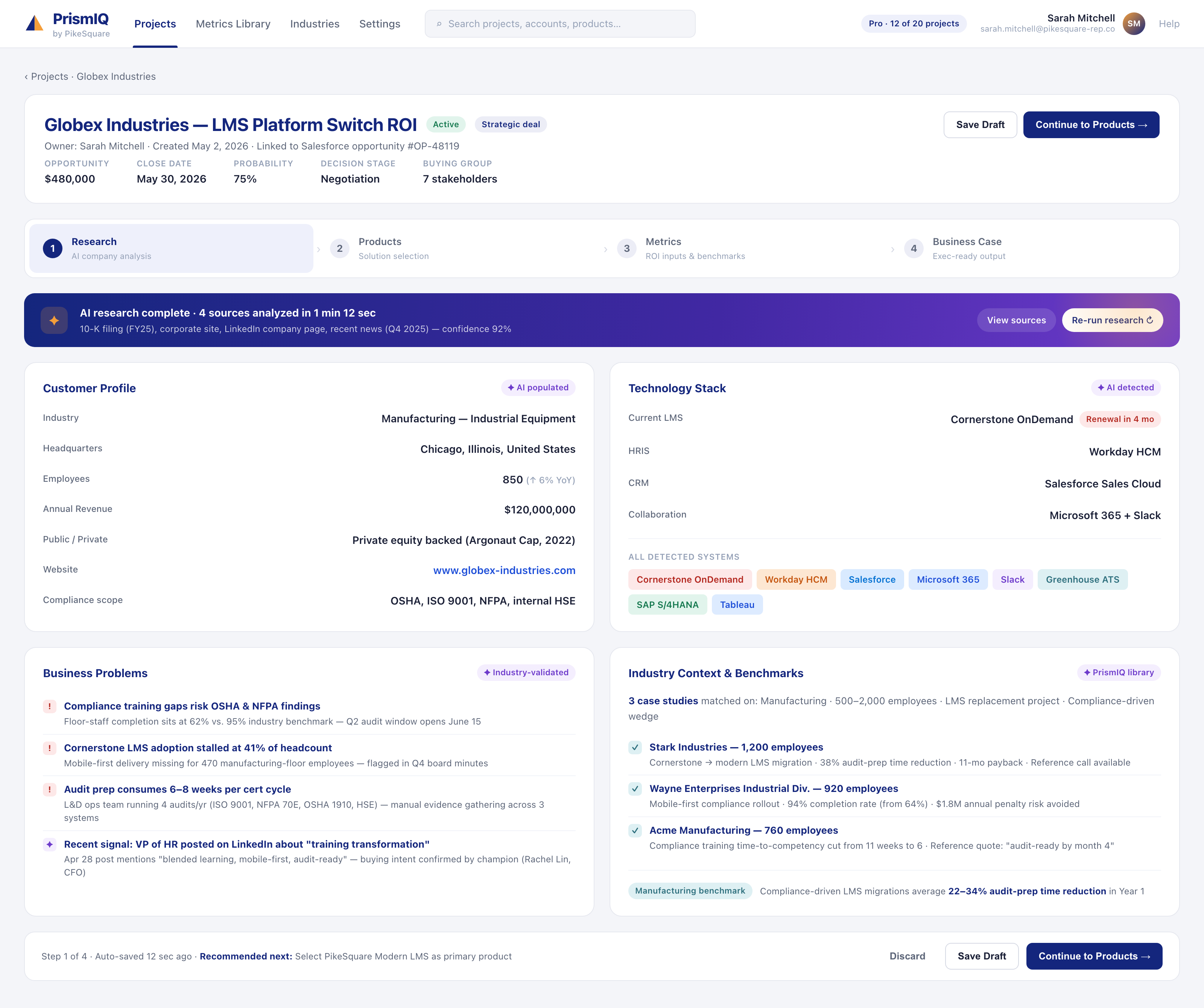Open Compliance training gaps risk problem
Screen dimensions: 1204x1008
point(192,706)
